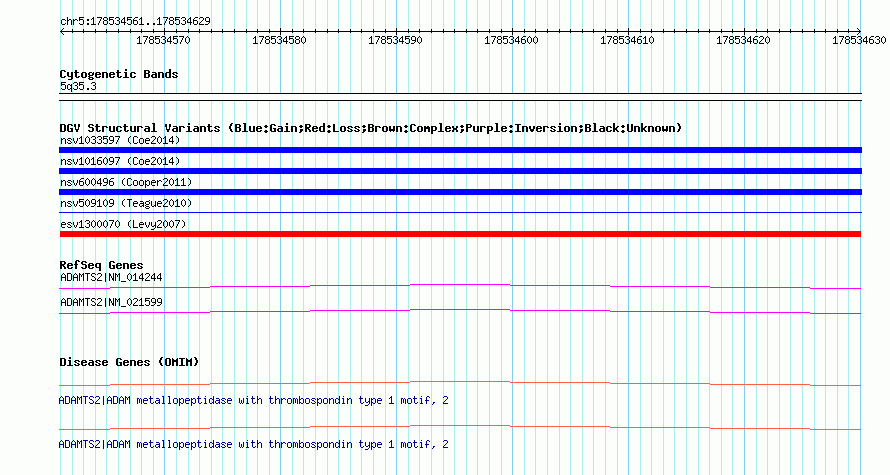Click ruler position 178534570
This screenshot has width=890, height=475.
163,40
